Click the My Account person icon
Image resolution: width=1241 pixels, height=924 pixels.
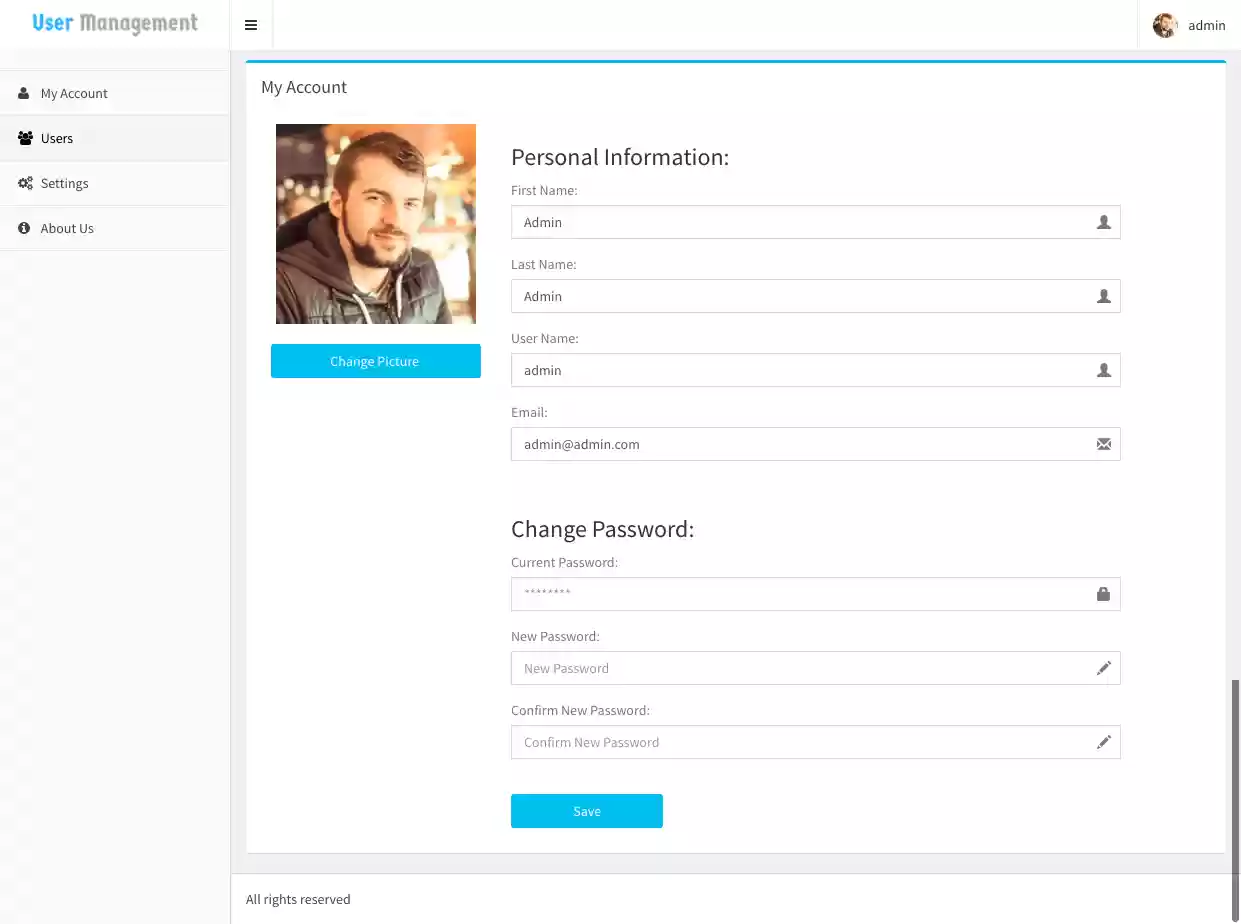(22, 93)
